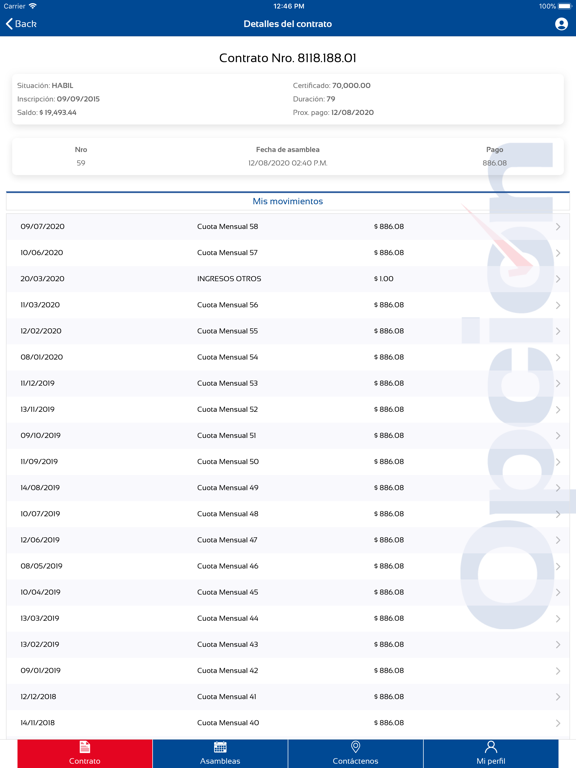Screen dimensions: 576x768
Task: Select the 'Cuota Mensual 56' label
Action: (x=228, y=305)
